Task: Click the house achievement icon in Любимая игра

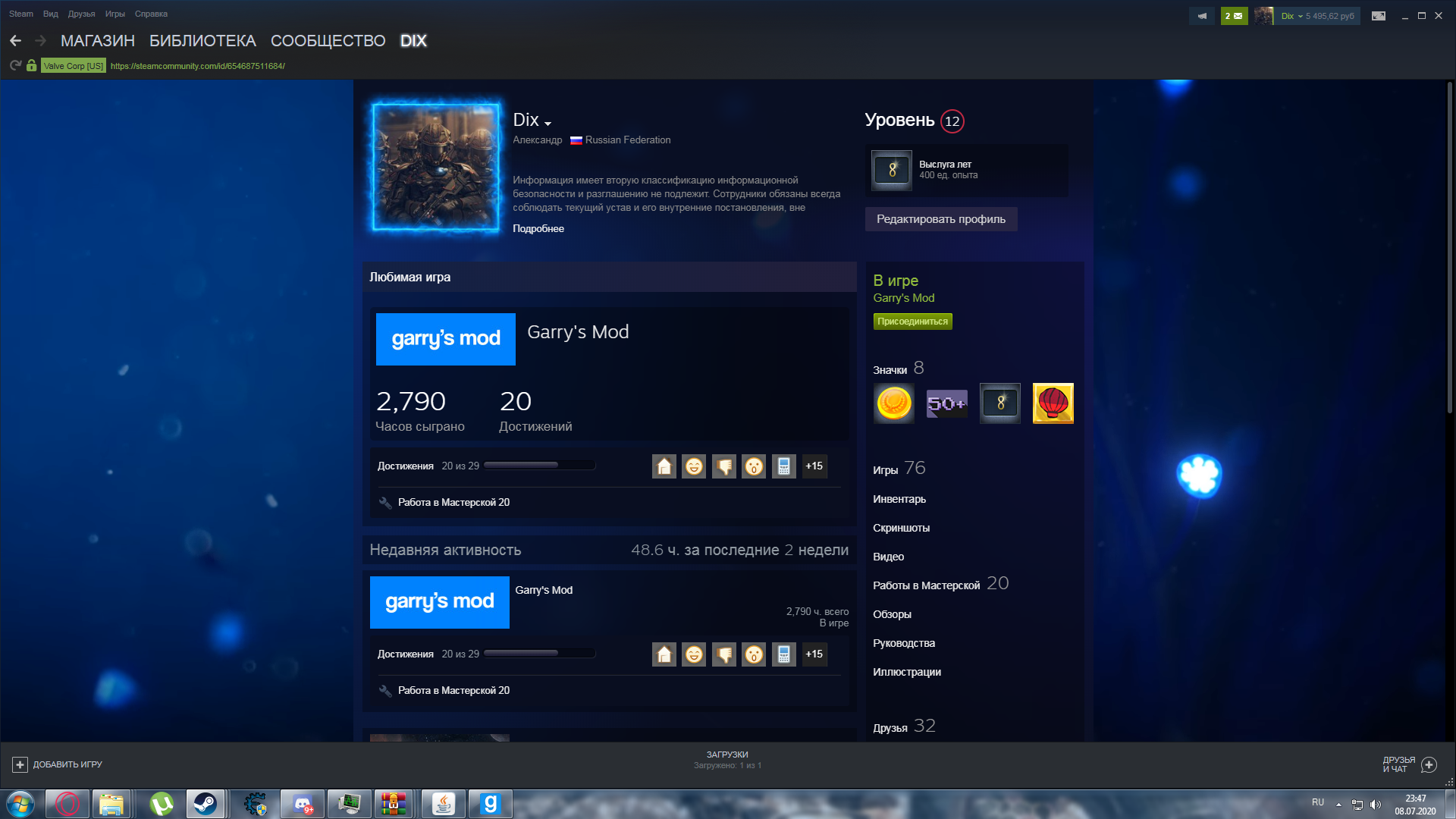Action: click(x=664, y=466)
